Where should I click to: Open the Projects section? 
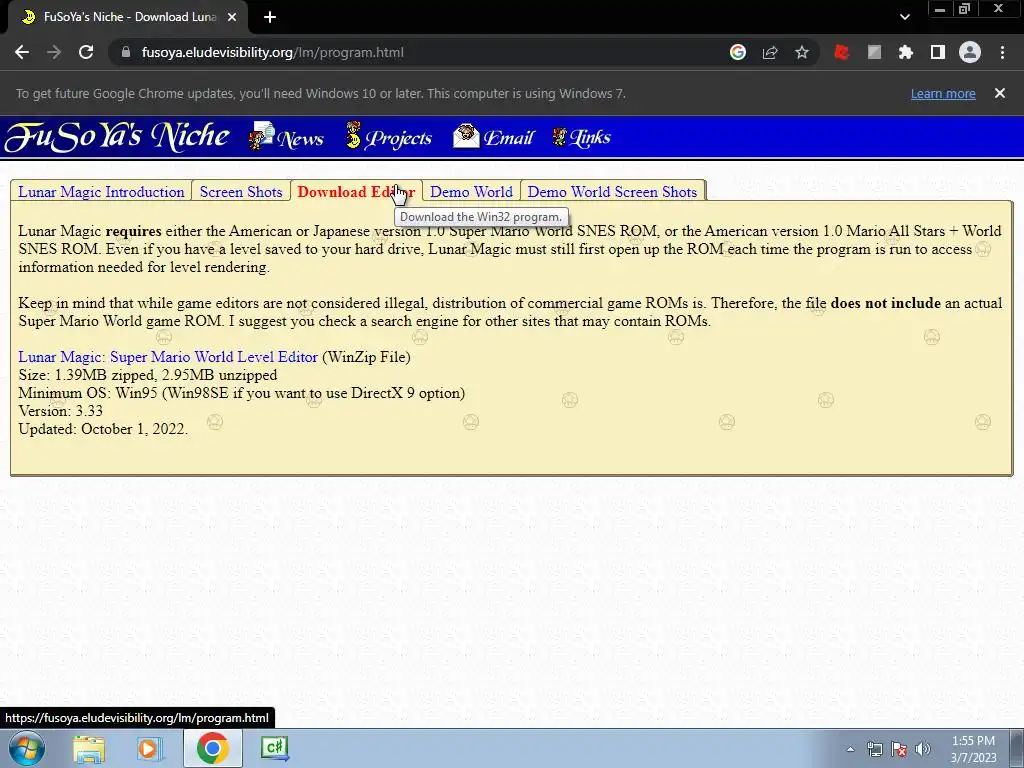389,136
